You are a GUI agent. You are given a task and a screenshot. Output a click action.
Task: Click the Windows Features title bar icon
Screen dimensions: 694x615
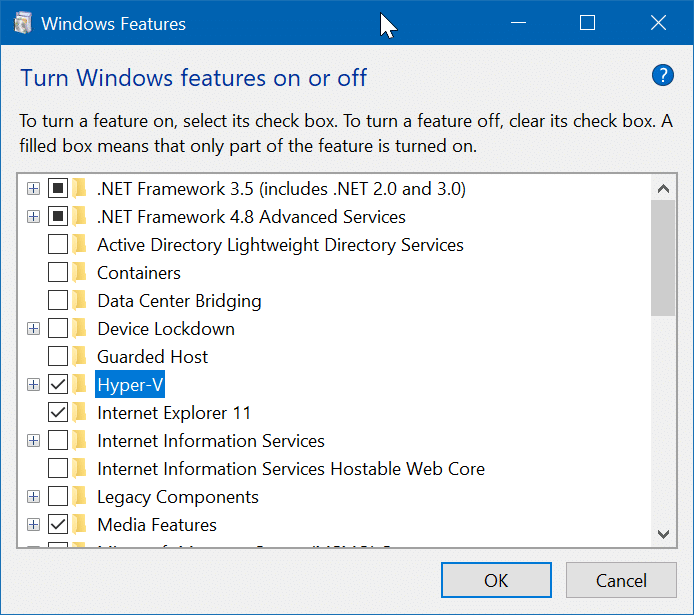(x=22, y=23)
